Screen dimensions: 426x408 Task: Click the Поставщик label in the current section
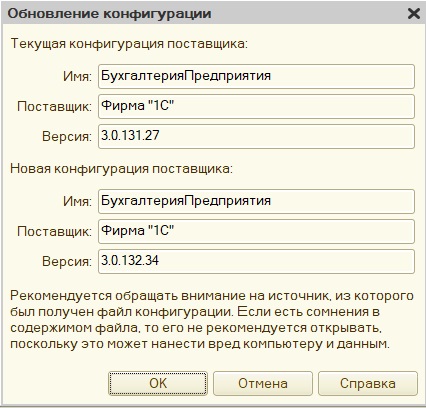54,107
